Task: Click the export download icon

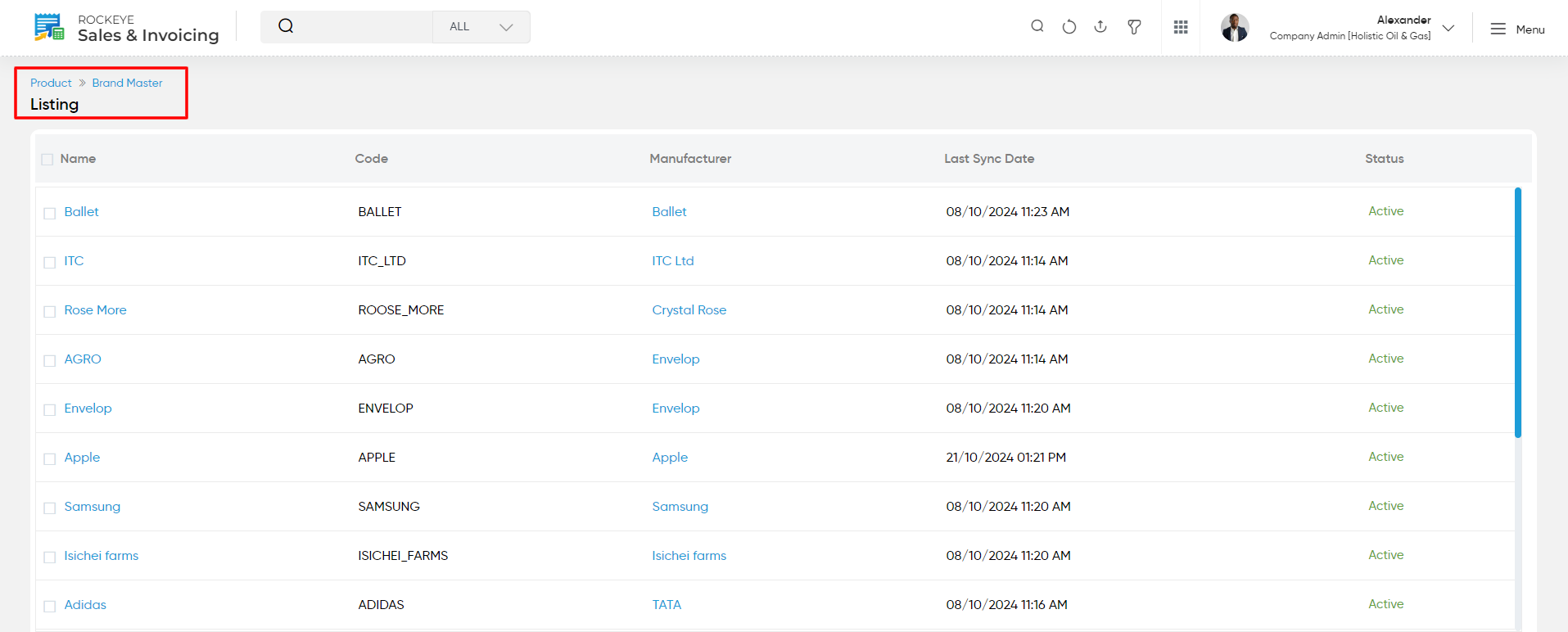Action: 1100,26
